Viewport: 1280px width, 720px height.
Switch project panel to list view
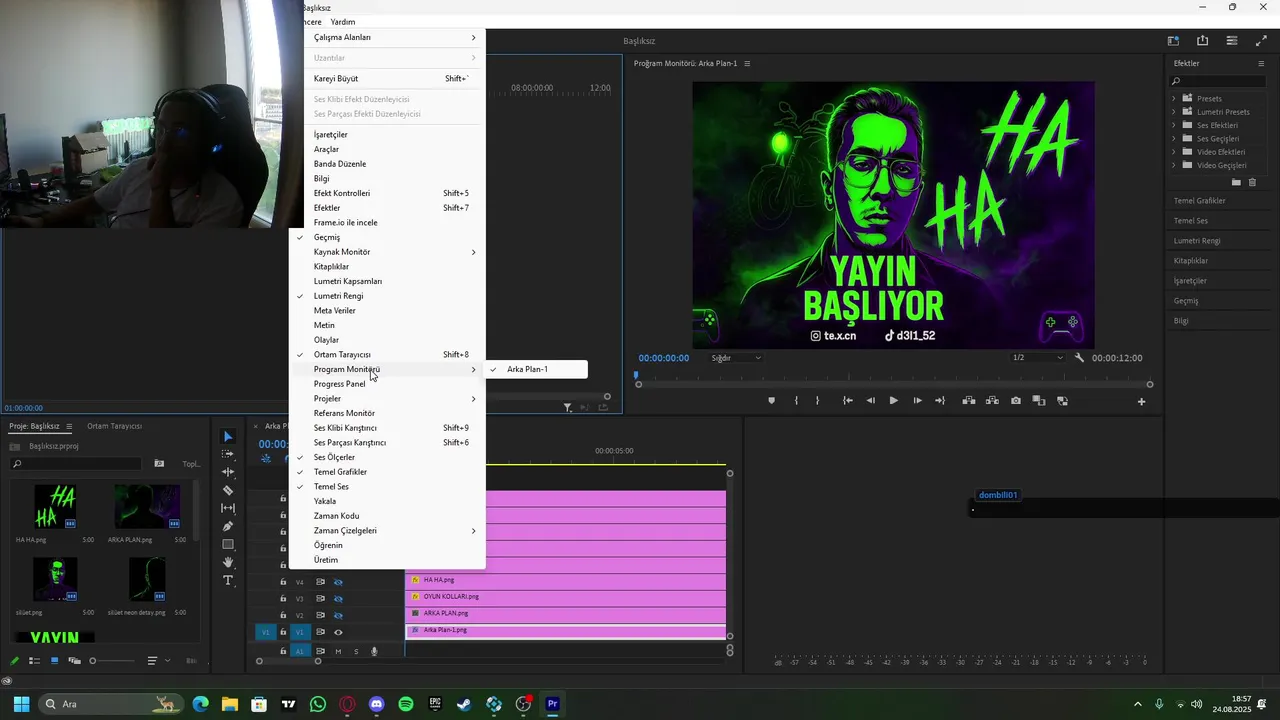34,661
